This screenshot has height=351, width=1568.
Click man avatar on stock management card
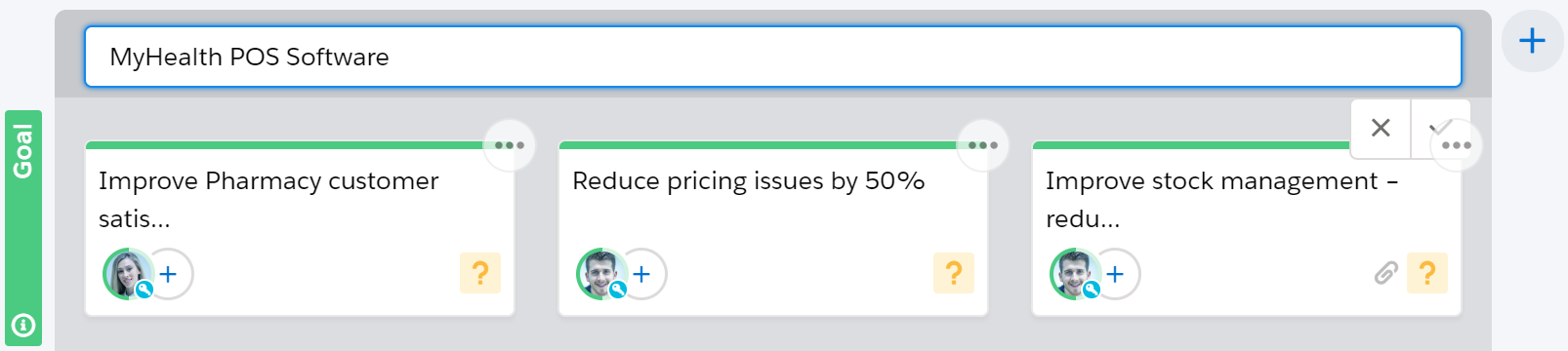pyautogui.click(x=1074, y=274)
